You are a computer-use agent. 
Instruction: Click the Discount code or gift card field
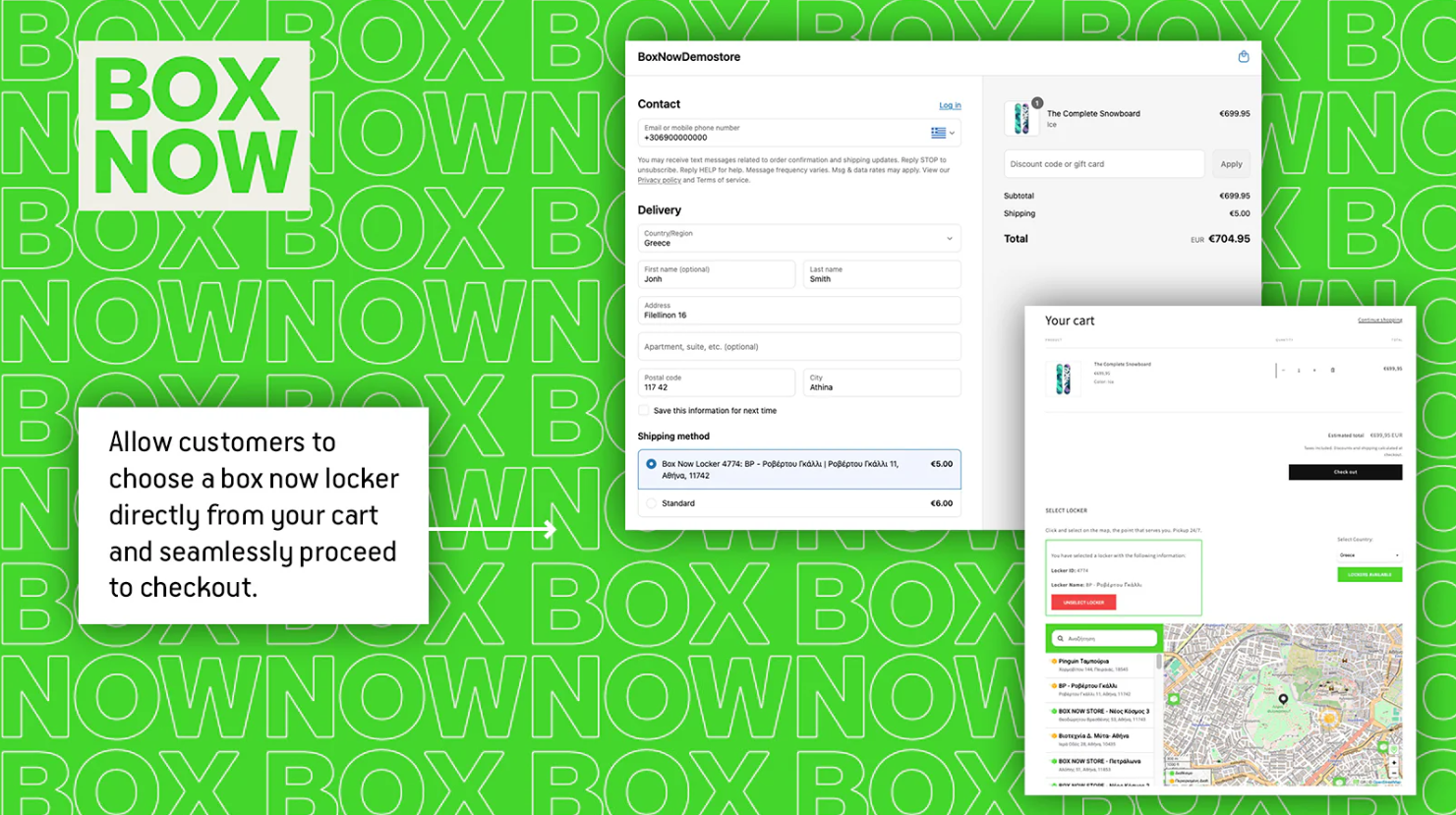(x=1104, y=164)
